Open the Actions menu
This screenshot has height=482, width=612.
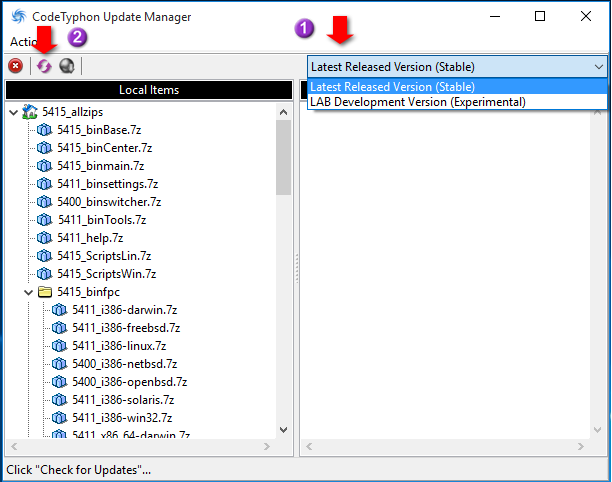23,42
